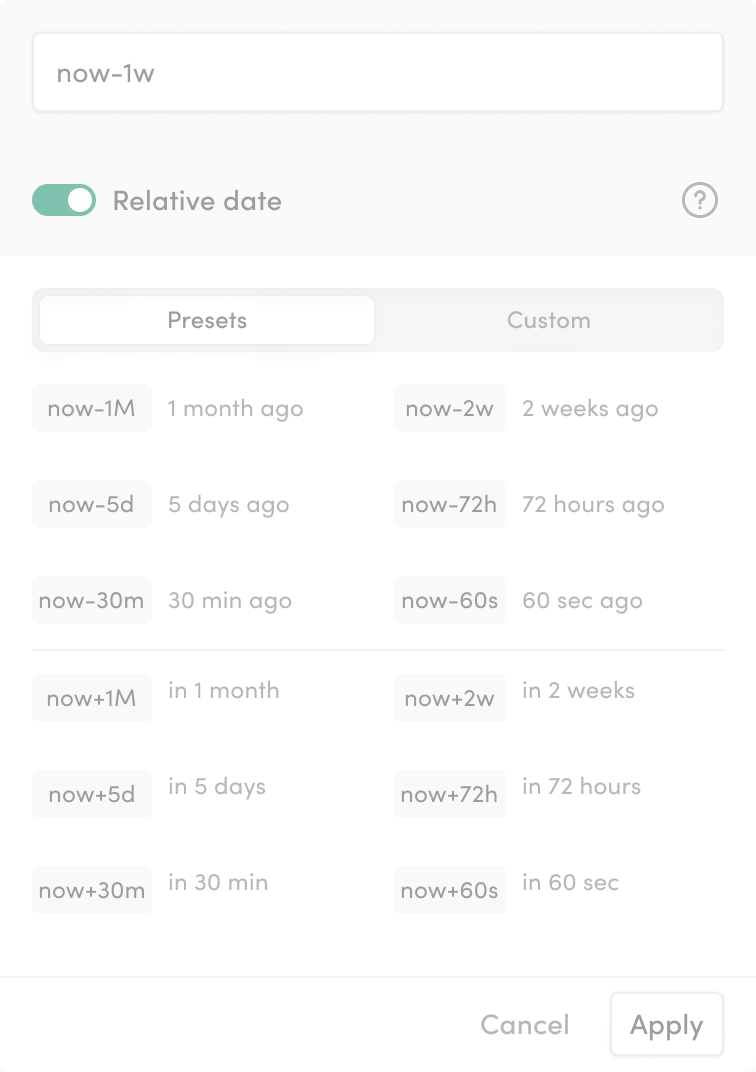The width and height of the screenshot is (756, 1072).
Task: Switch to the Custom tab
Action: point(548,320)
